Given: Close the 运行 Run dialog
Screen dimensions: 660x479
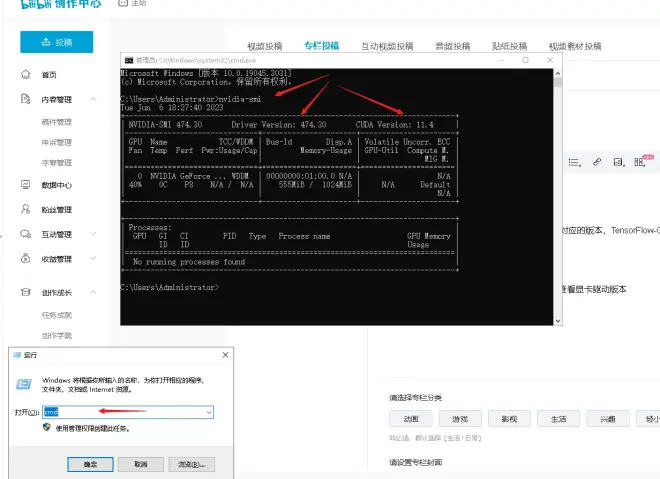Looking at the screenshot, I should 226,355.
